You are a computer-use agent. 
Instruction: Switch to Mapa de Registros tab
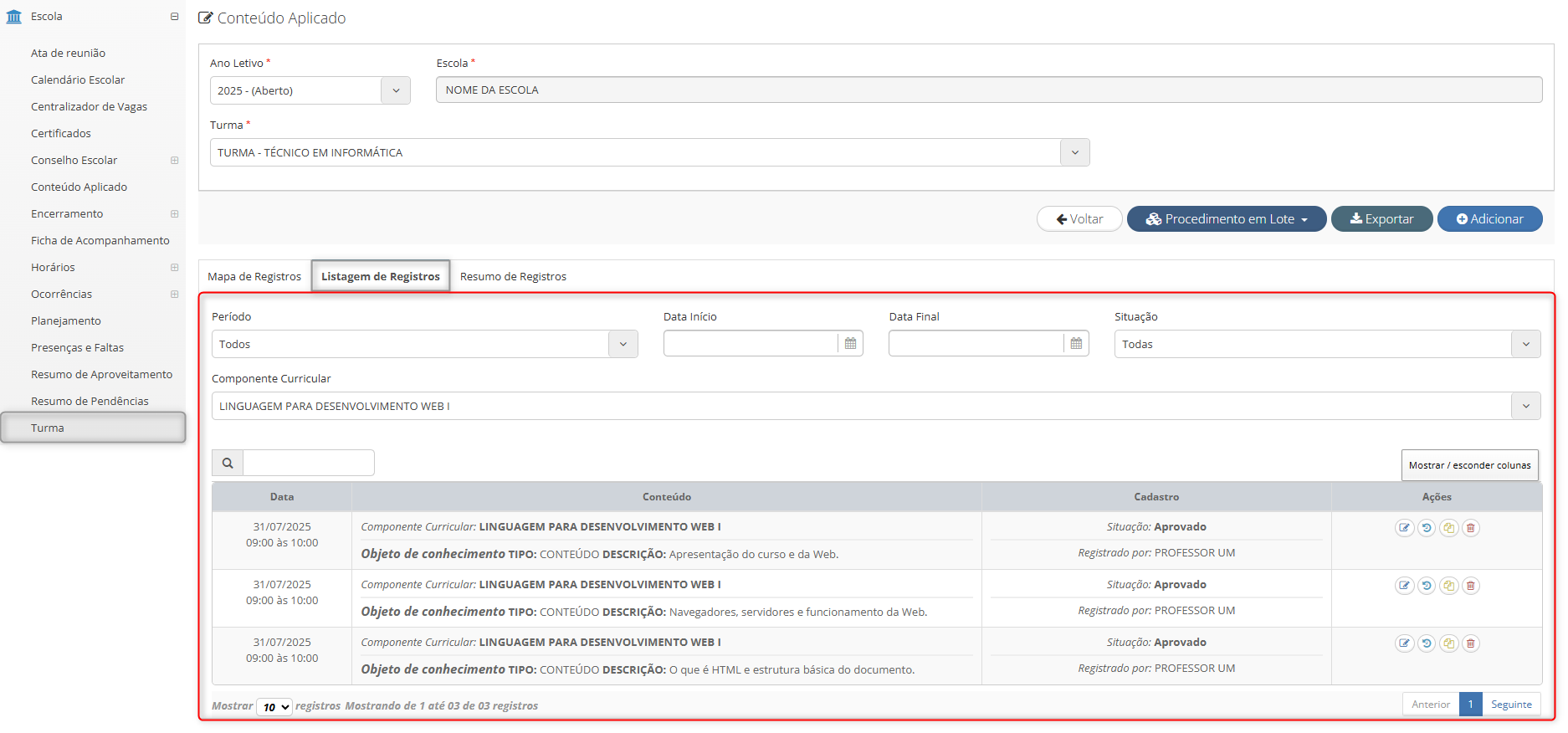click(254, 277)
